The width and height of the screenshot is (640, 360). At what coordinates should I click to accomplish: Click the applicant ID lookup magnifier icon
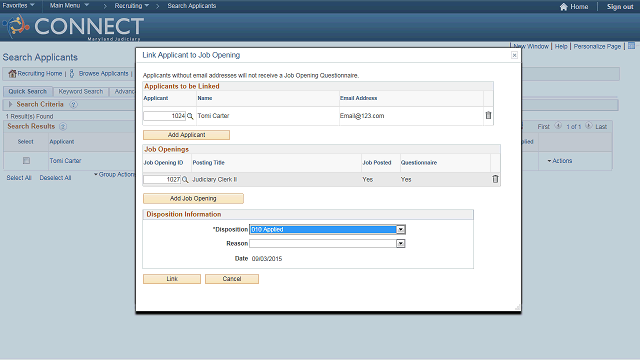pyautogui.click(x=190, y=116)
